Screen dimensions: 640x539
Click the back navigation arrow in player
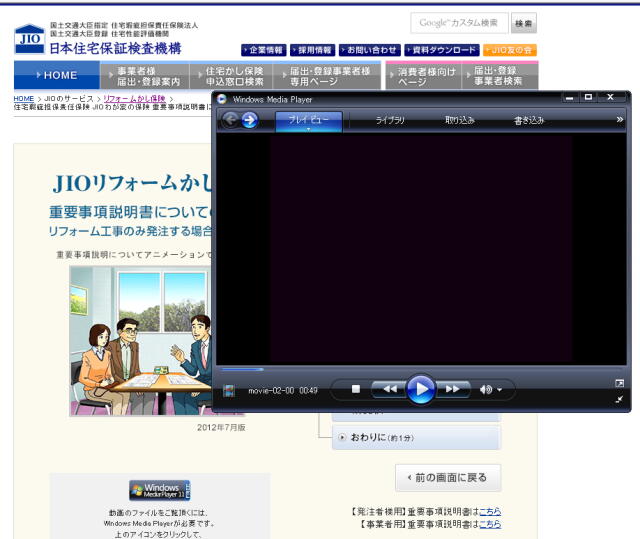pos(230,120)
